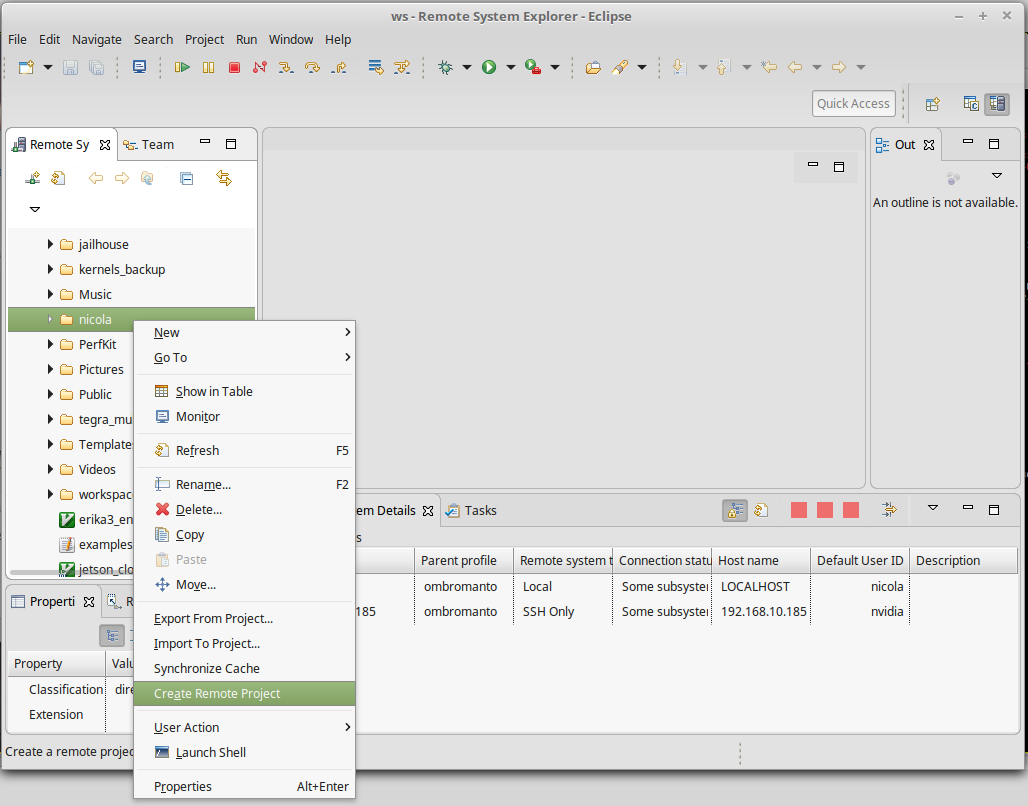Click the green Run icon
The image size is (1028, 806).
(489, 67)
